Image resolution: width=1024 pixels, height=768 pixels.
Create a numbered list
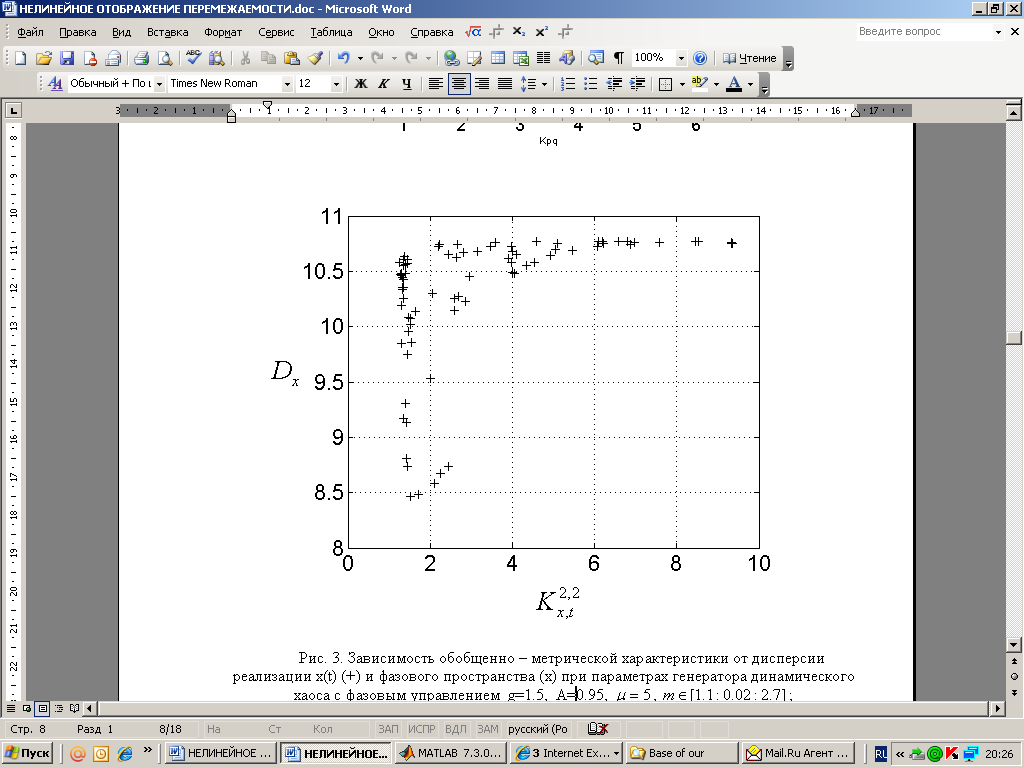tap(568, 84)
